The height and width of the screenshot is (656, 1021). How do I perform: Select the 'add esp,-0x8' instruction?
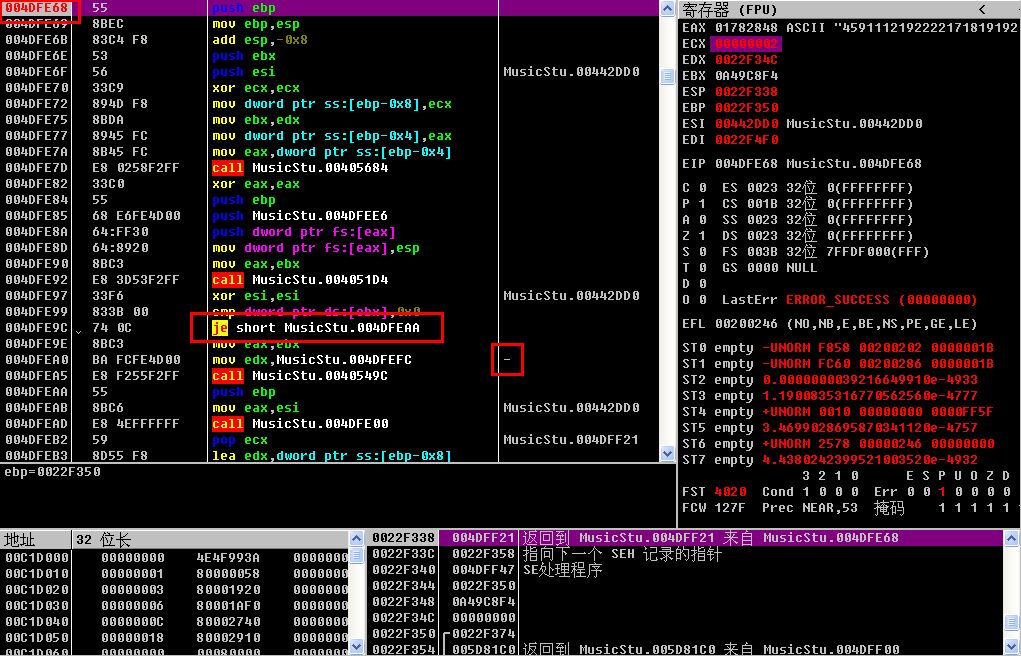[260, 40]
